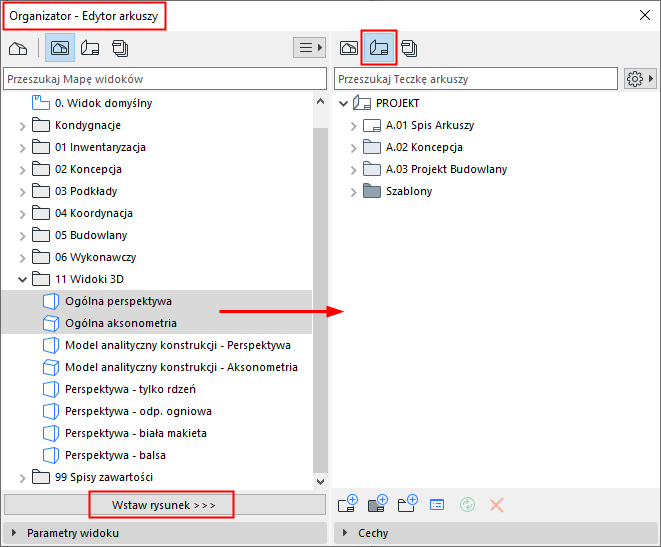Select the '01 Inwentaryzacja' folder icon
This screenshot has width=661, height=547.
[x=41, y=147]
